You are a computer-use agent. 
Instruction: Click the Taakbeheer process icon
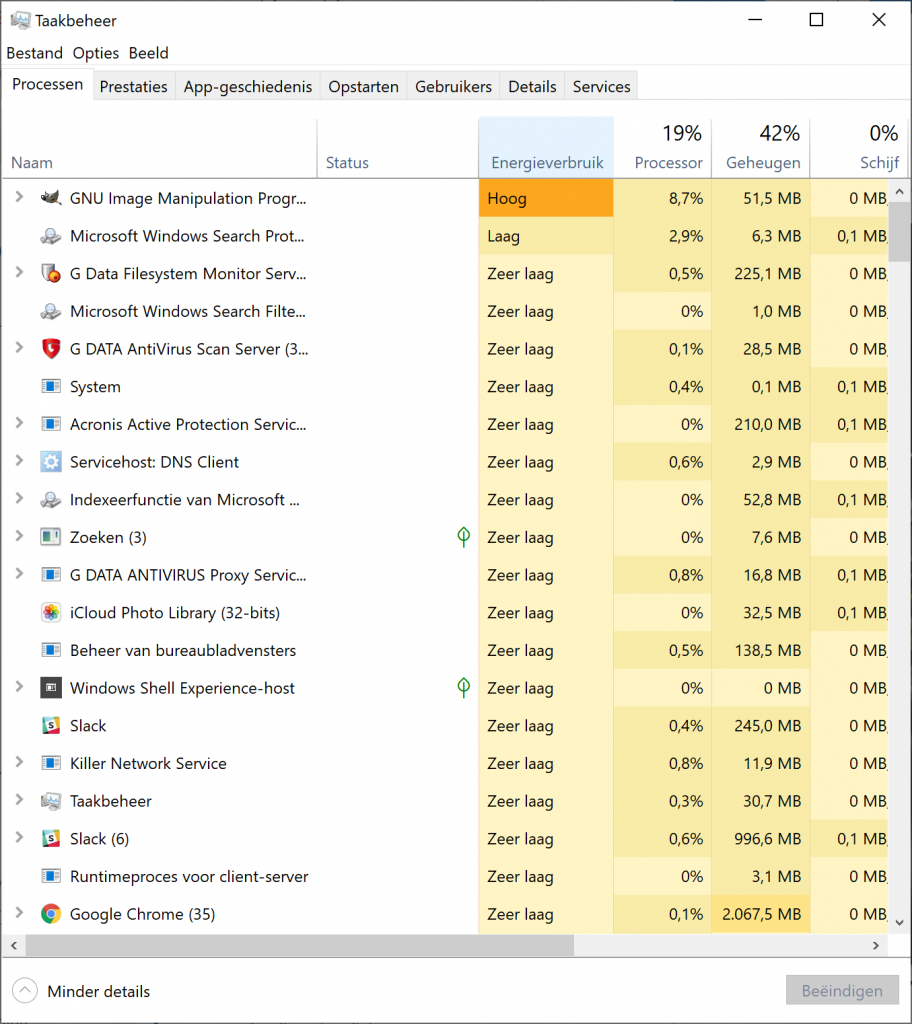[52, 800]
